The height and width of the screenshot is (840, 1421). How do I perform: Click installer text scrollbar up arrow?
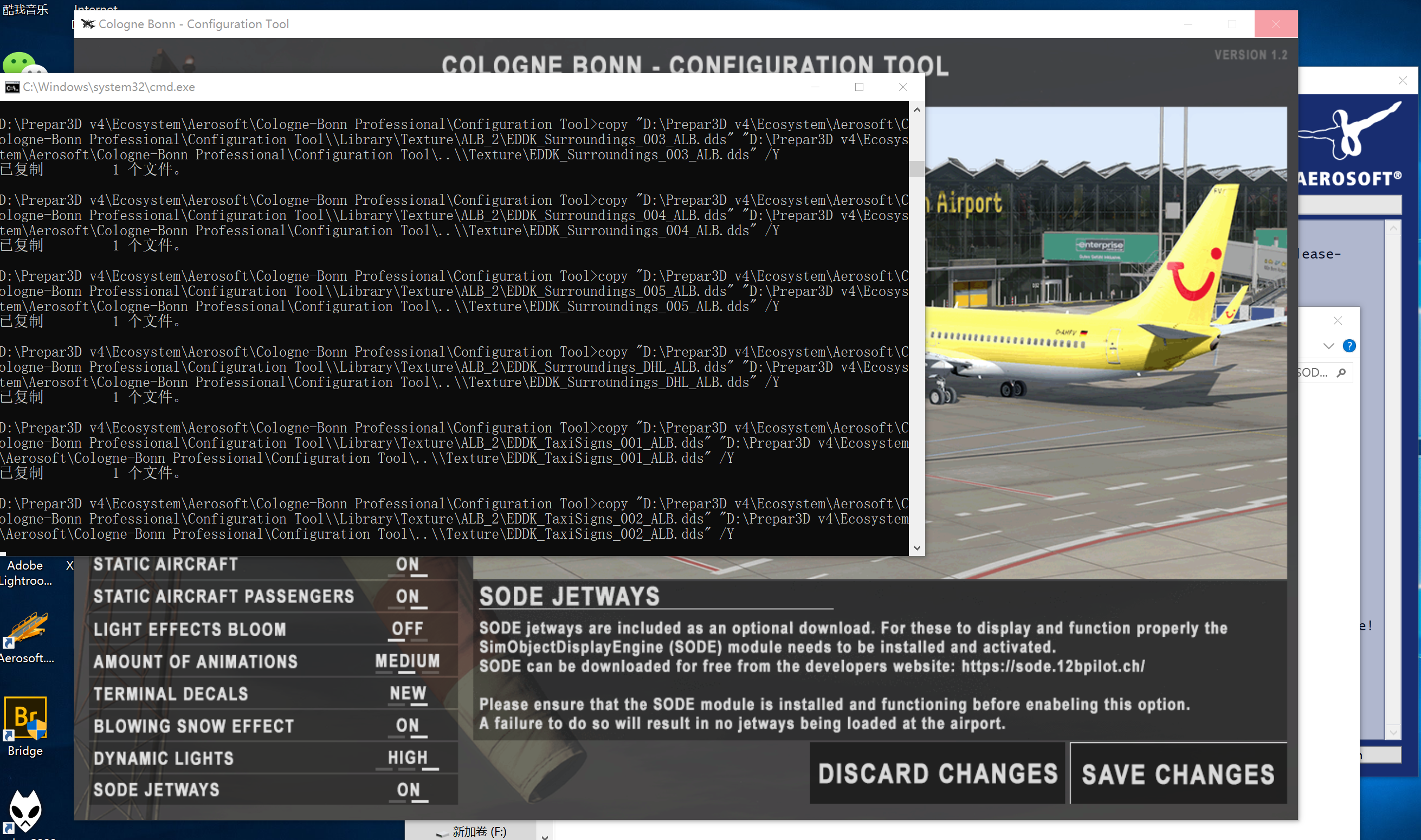click(1393, 228)
